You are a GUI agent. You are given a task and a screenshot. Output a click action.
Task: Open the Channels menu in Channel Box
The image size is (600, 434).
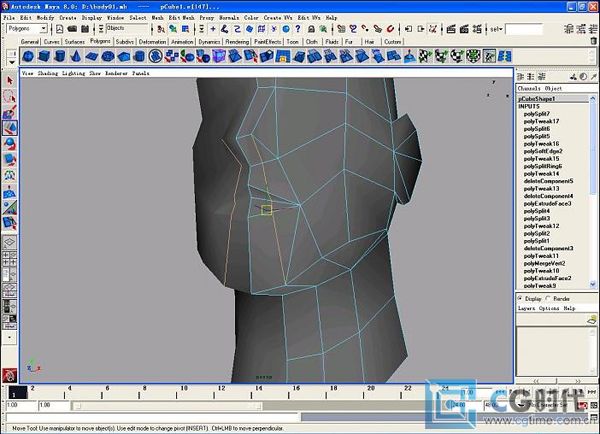pos(529,88)
